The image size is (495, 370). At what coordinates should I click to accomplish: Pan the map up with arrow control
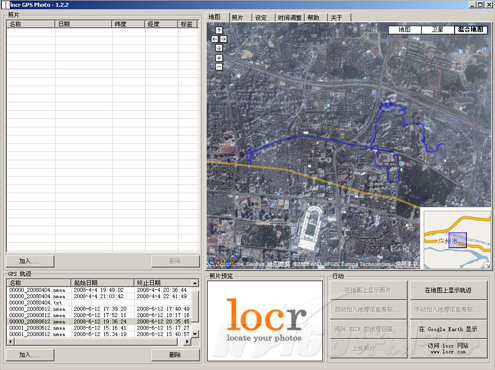point(219,30)
